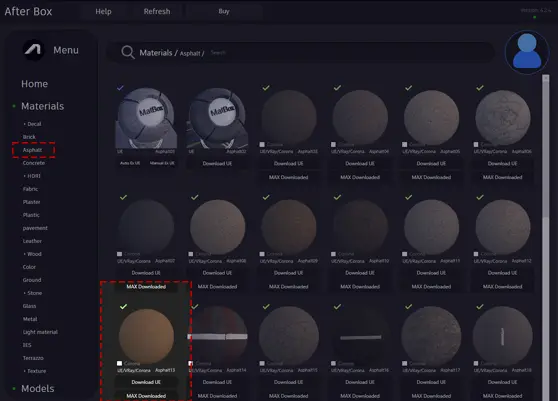This screenshot has width=558, height=401.
Task: Click the magnifying glass search icon
Action: point(127,52)
